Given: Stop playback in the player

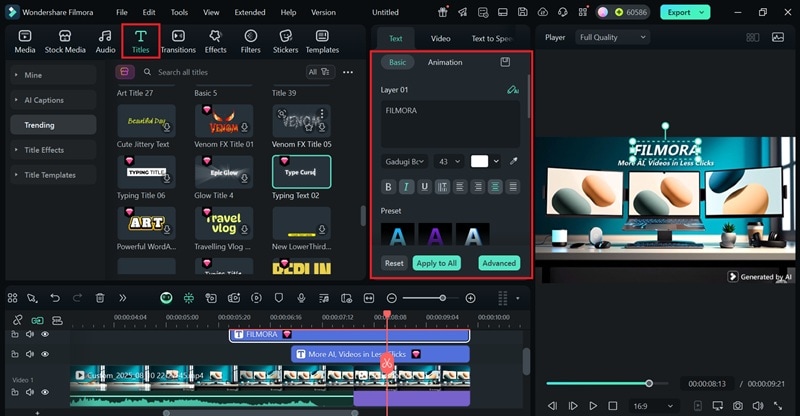Looking at the screenshot, I should pyautogui.click(x=613, y=406).
